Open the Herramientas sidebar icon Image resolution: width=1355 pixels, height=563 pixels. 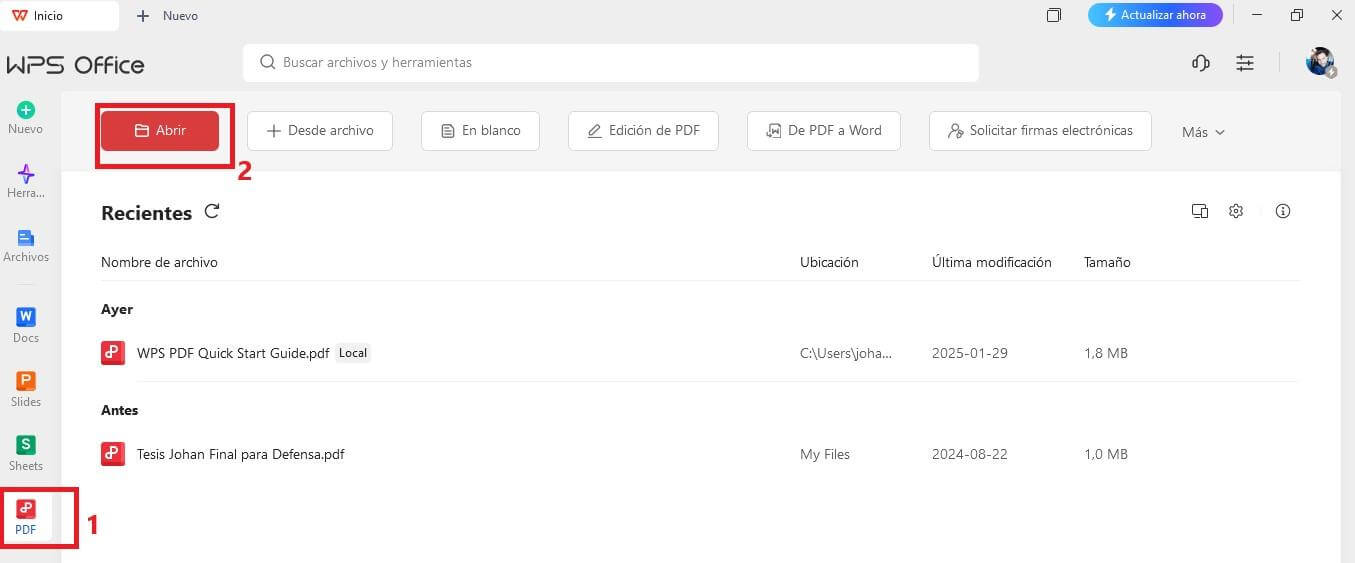26,181
